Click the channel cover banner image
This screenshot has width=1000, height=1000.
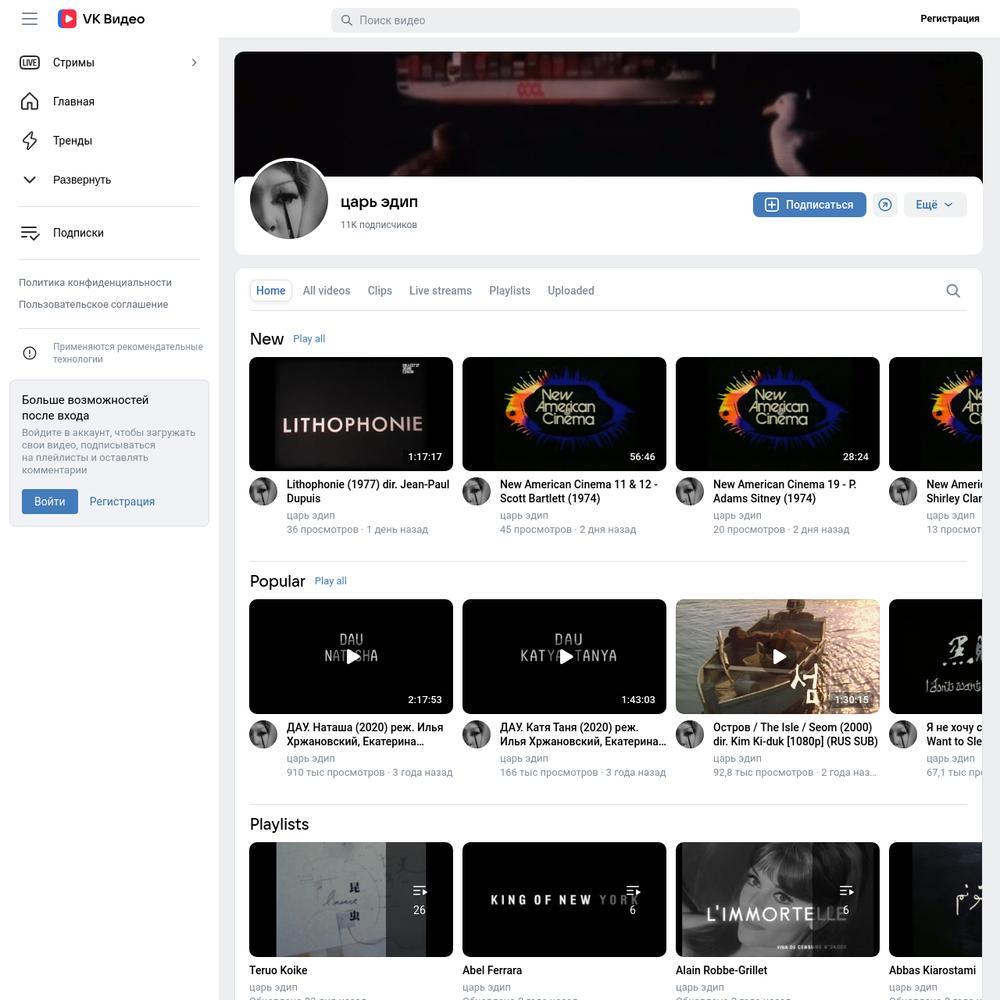click(608, 114)
